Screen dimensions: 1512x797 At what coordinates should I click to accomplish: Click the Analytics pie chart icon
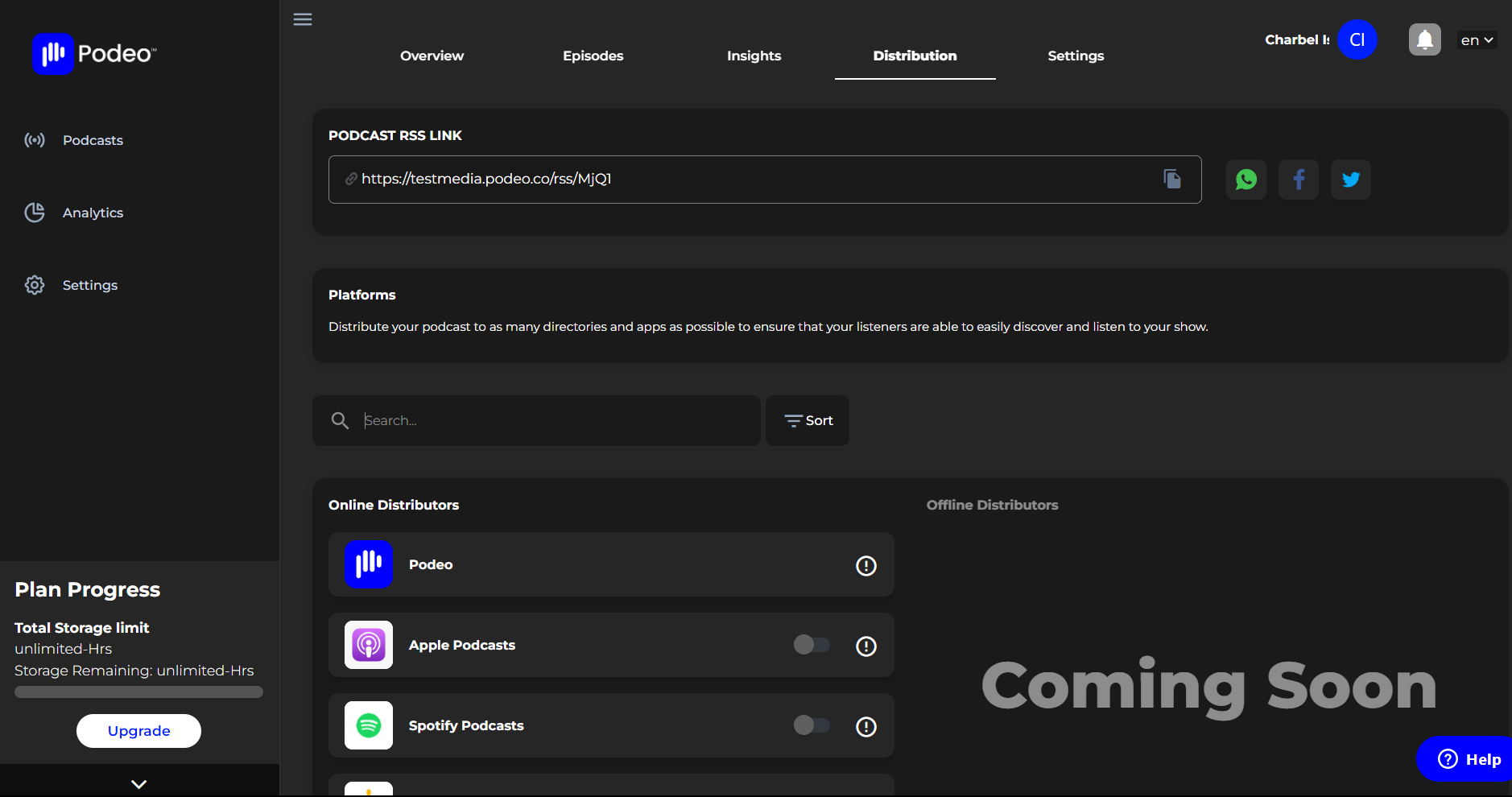point(35,213)
